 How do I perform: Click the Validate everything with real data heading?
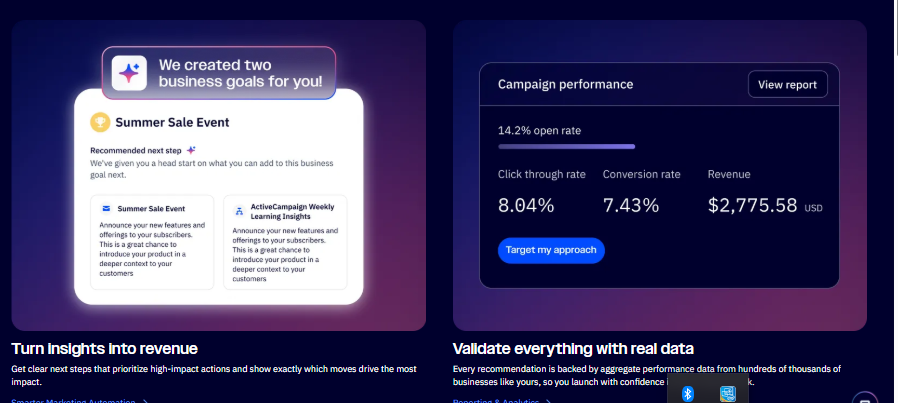coord(573,348)
